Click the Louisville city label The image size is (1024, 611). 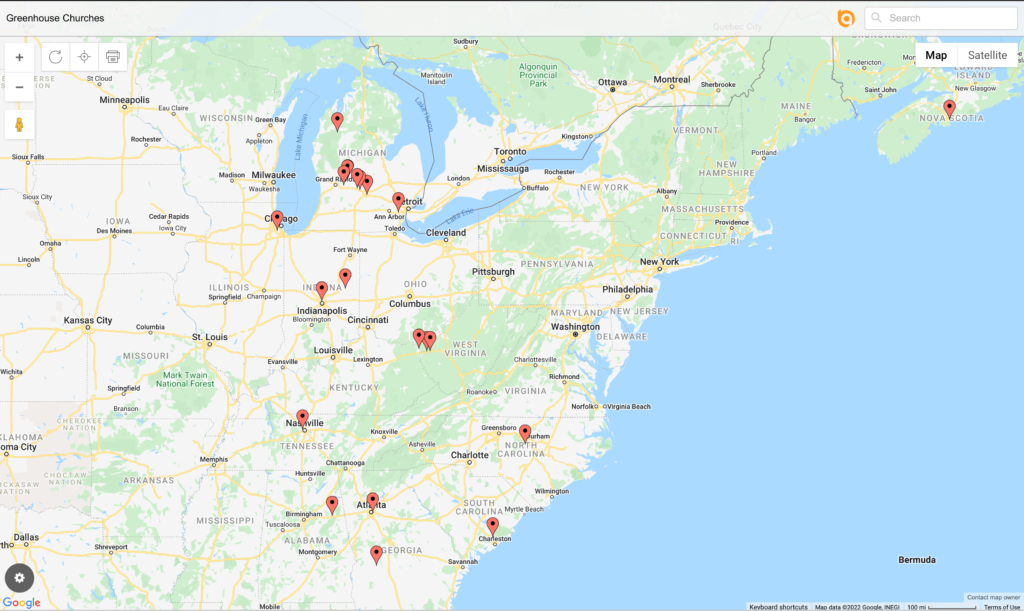click(333, 350)
